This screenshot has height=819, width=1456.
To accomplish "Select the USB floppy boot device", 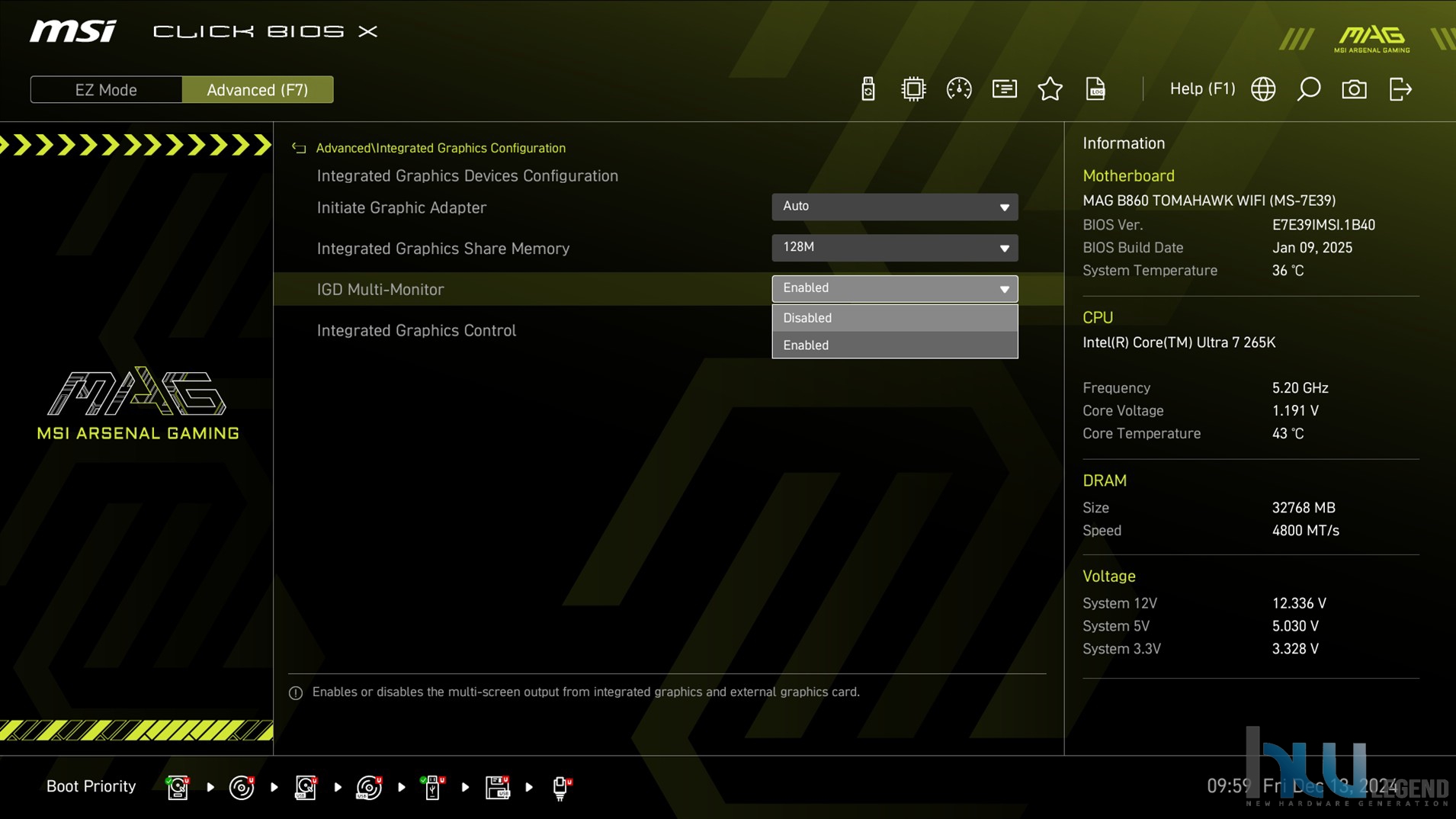I will tap(497, 787).
